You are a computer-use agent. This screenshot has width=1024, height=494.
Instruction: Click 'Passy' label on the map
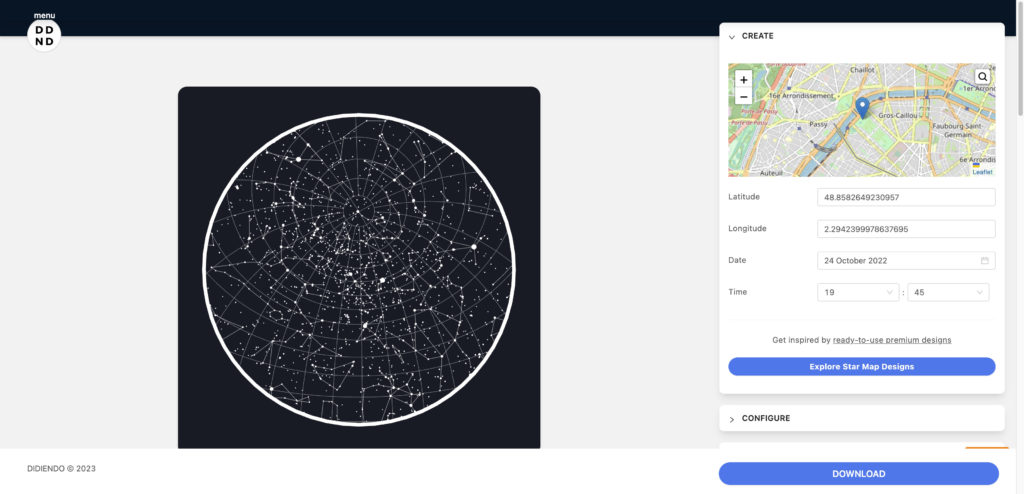pos(818,124)
